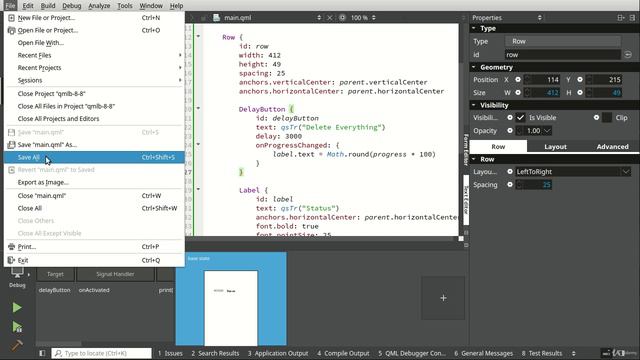Click the Build hammer icon
640x360 pixels.
17,345
